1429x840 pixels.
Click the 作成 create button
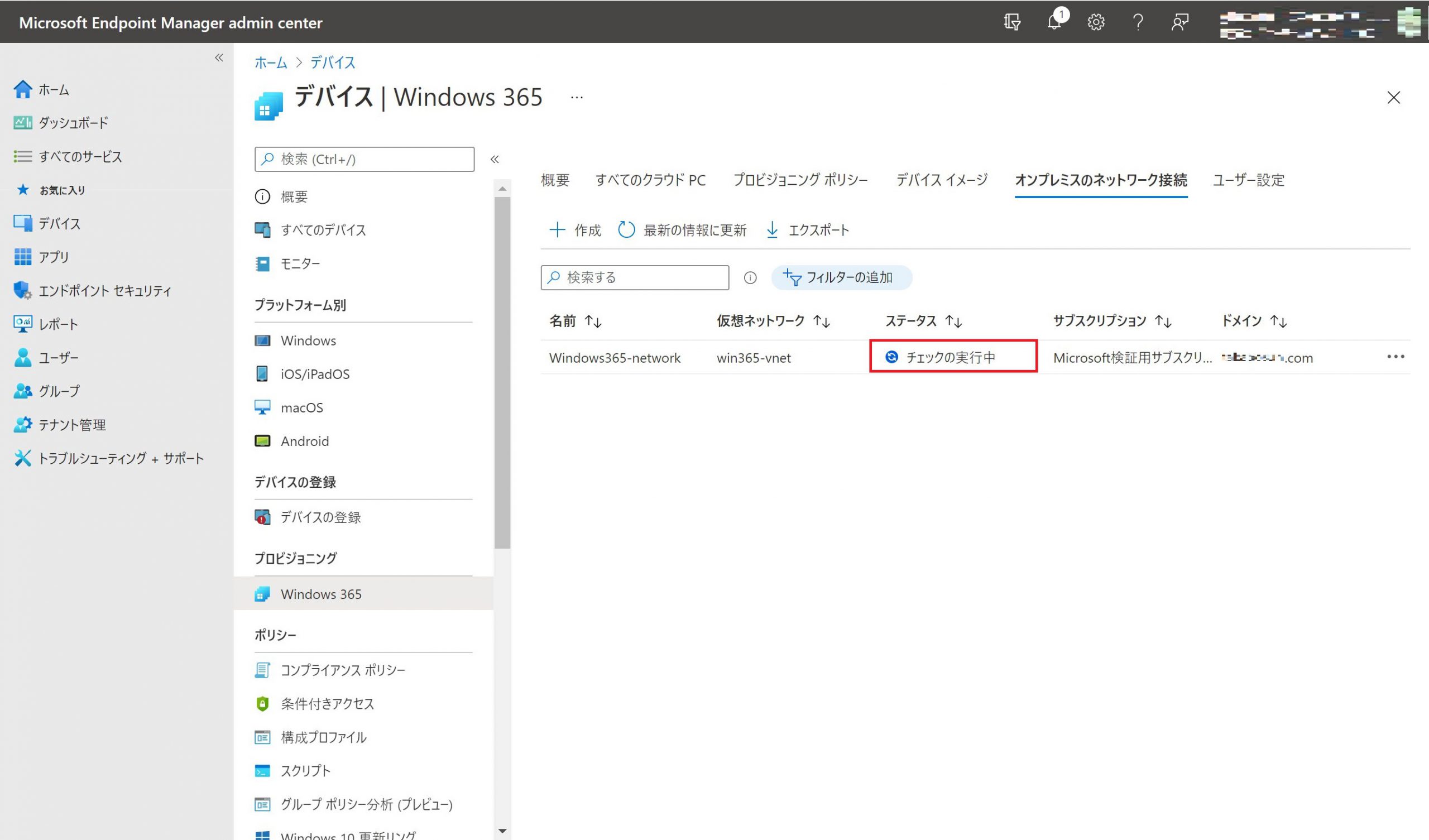[x=575, y=230]
